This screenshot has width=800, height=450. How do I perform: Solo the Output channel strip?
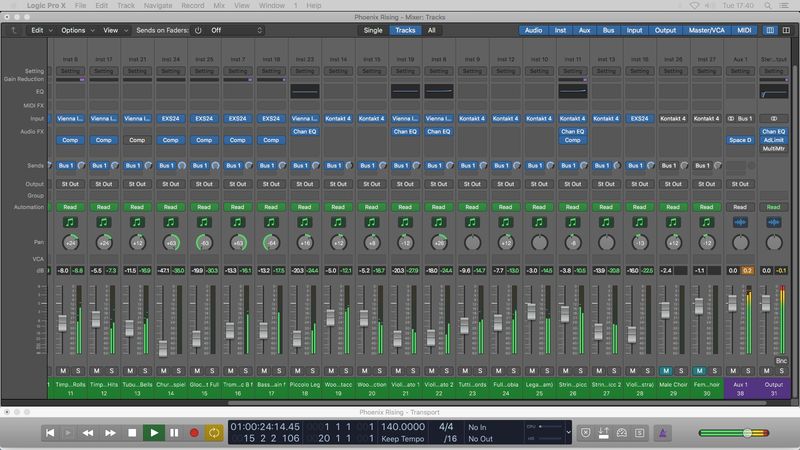click(781, 371)
